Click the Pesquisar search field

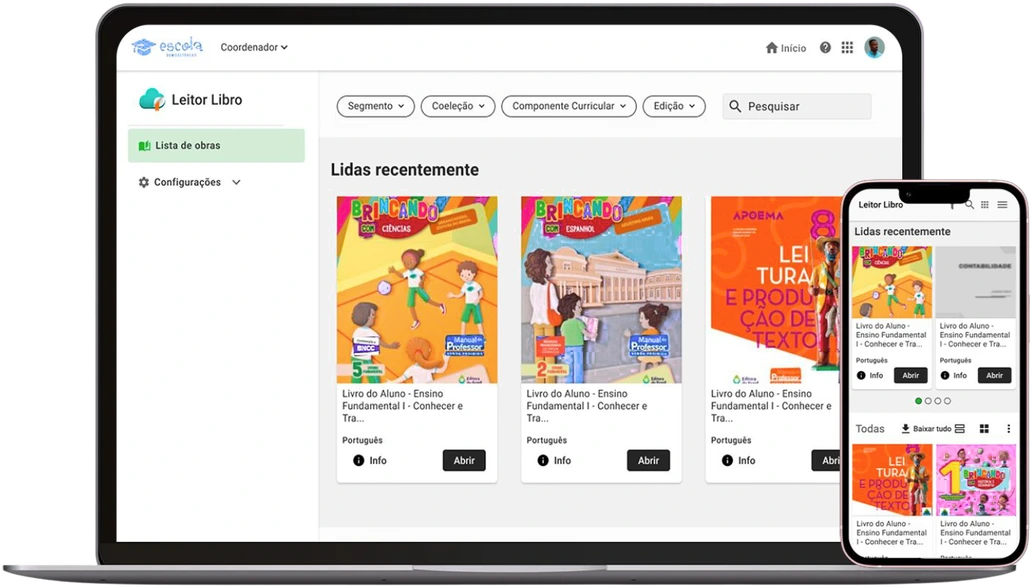click(x=796, y=106)
